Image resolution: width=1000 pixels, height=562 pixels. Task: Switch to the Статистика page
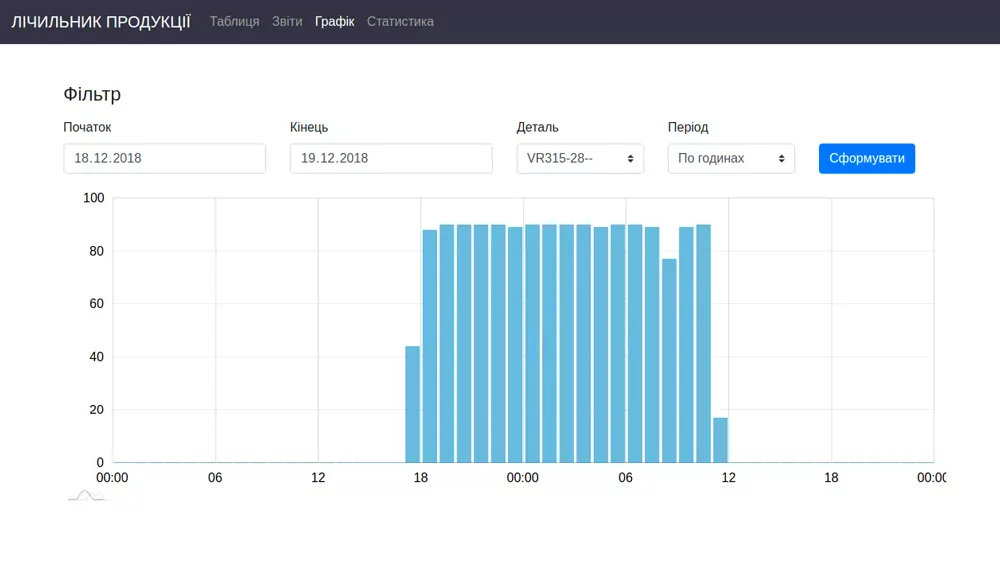pyautogui.click(x=400, y=22)
